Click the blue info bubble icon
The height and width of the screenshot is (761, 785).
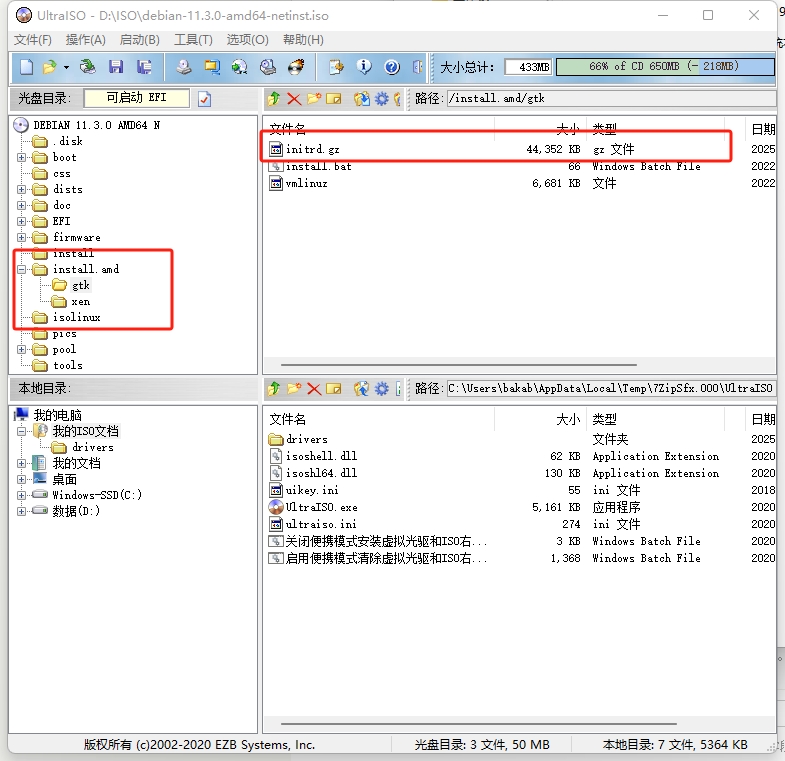(x=364, y=67)
